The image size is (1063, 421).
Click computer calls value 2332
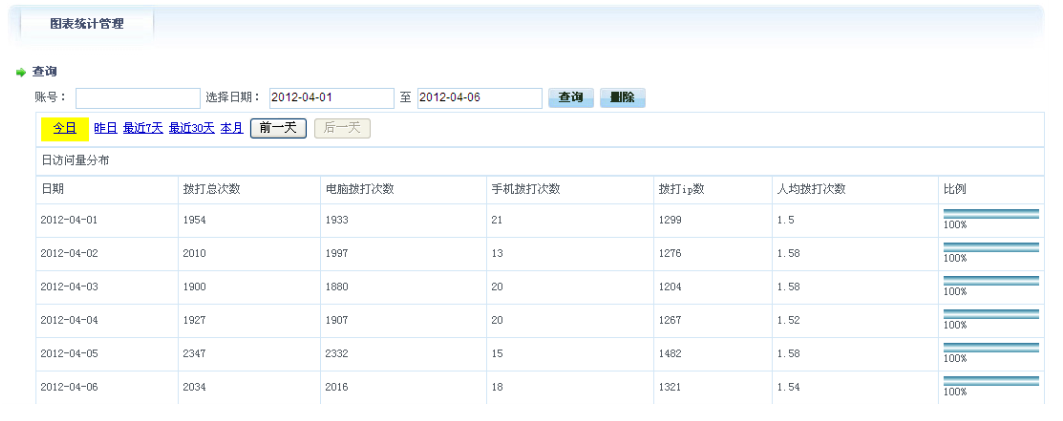point(337,354)
